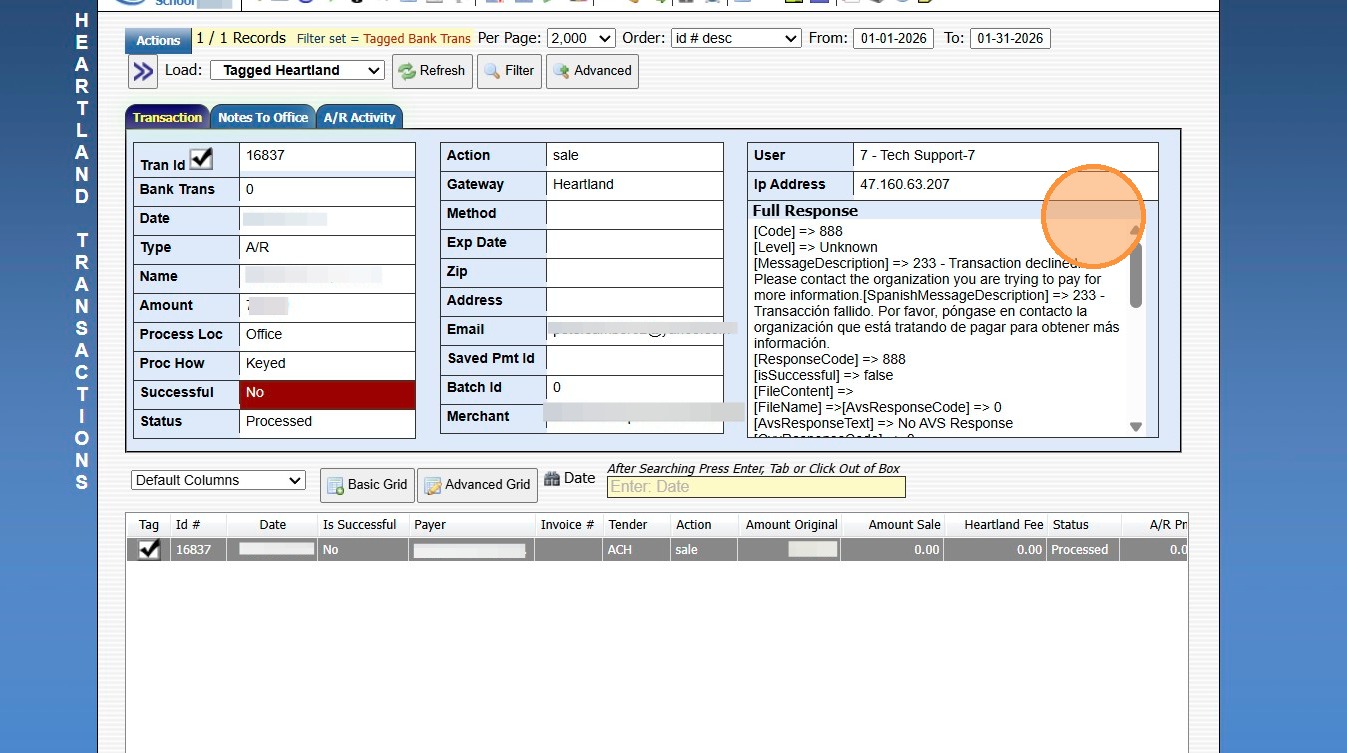
Task: Click the double-chevron expand icon beside Load
Action: [x=143, y=71]
